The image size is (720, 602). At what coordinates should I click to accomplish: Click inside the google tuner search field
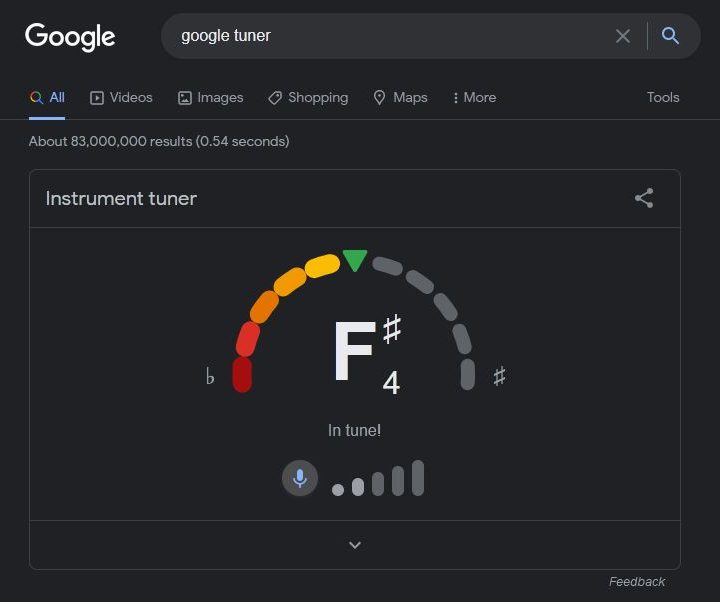click(390, 36)
